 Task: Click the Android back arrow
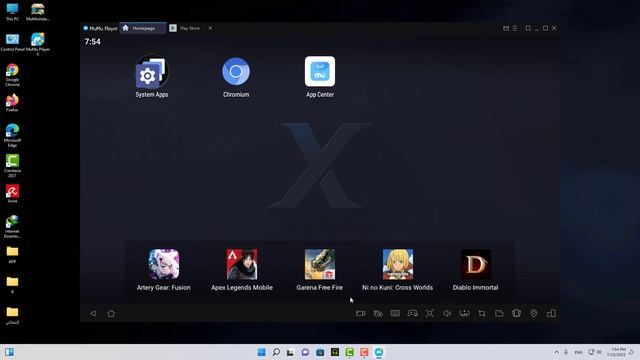(93, 313)
